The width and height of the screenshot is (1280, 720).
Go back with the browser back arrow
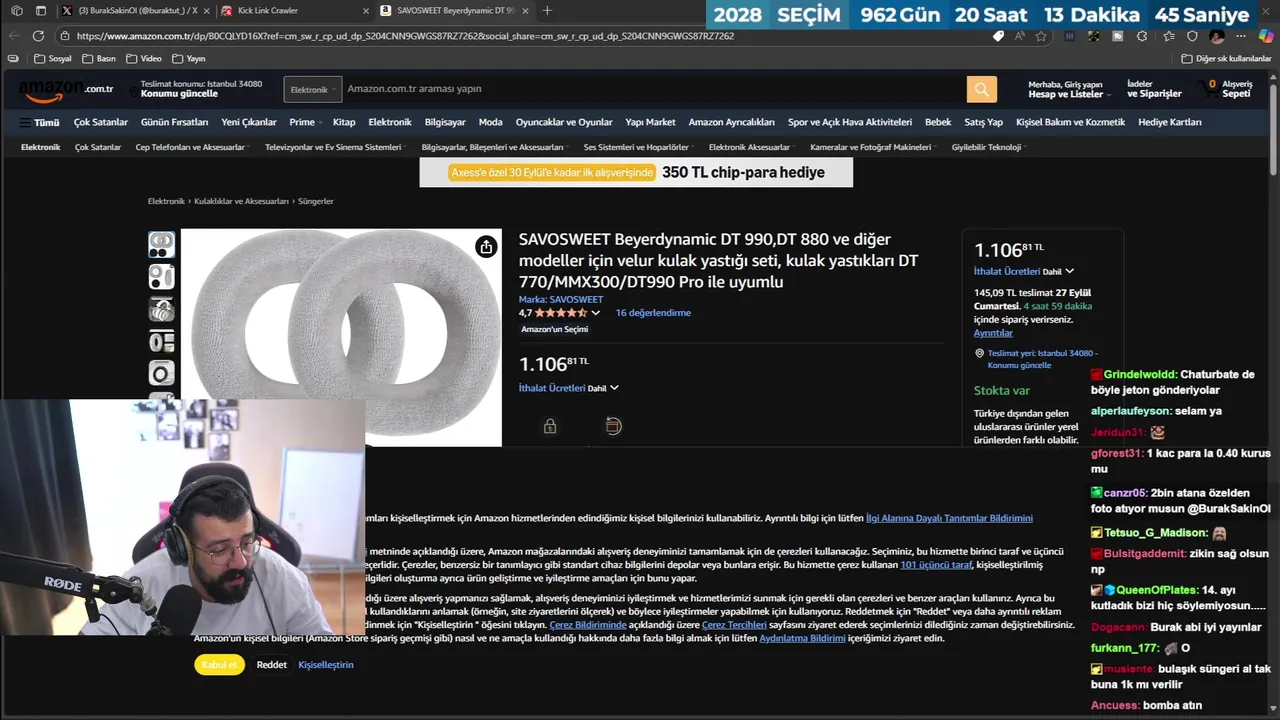(14, 35)
